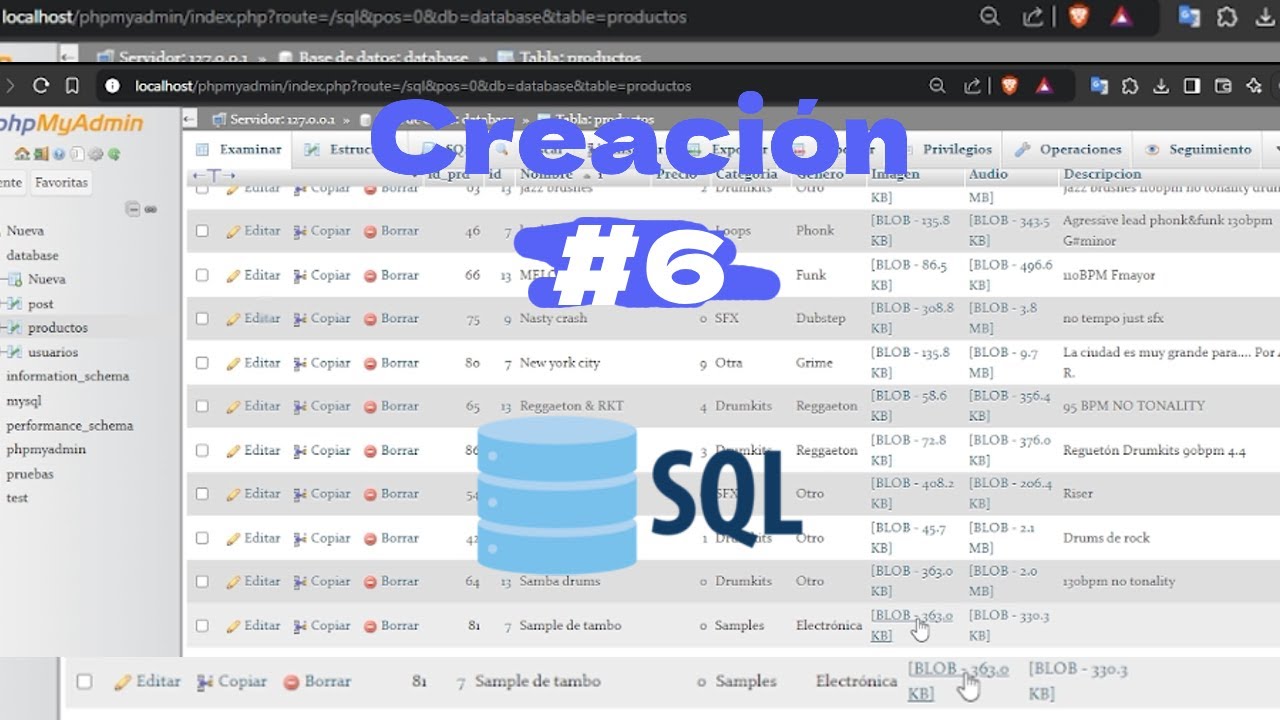Screen dimensions: 1280x720
Task: Click pencil edit icon for Nasty crash row
Action: [234, 319]
